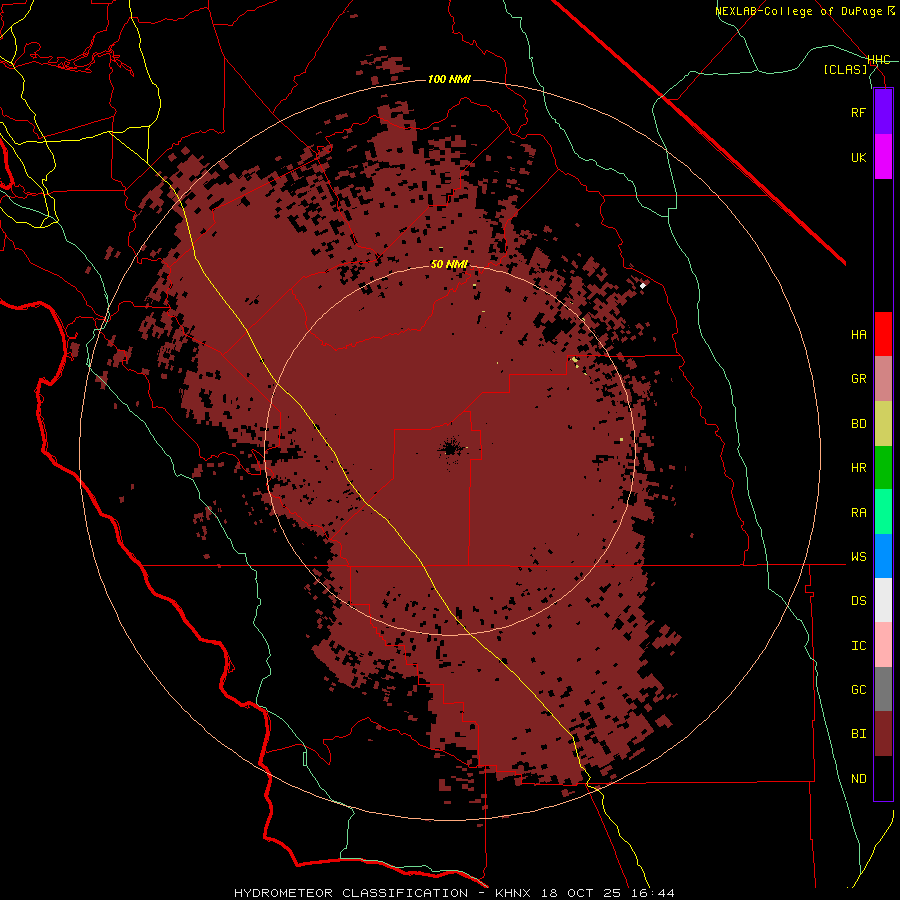Click the DS white legend swatch
This screenshot has height=900, width=900.
[883, 600]
